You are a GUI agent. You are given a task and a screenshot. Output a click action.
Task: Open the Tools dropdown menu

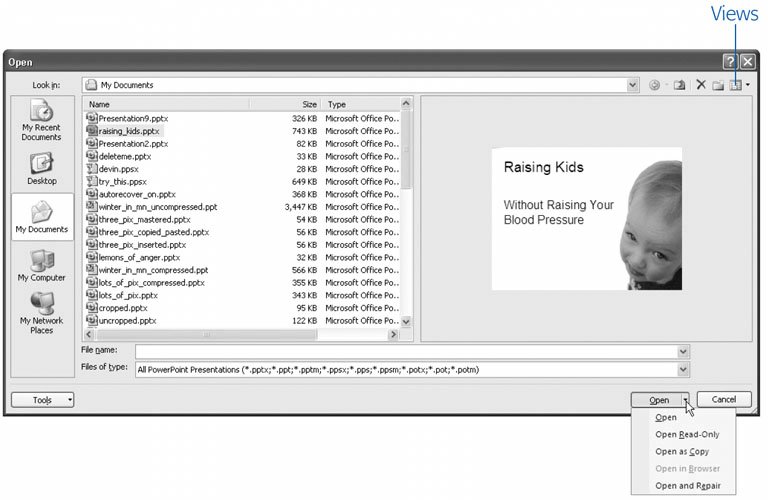coord(42,400)
